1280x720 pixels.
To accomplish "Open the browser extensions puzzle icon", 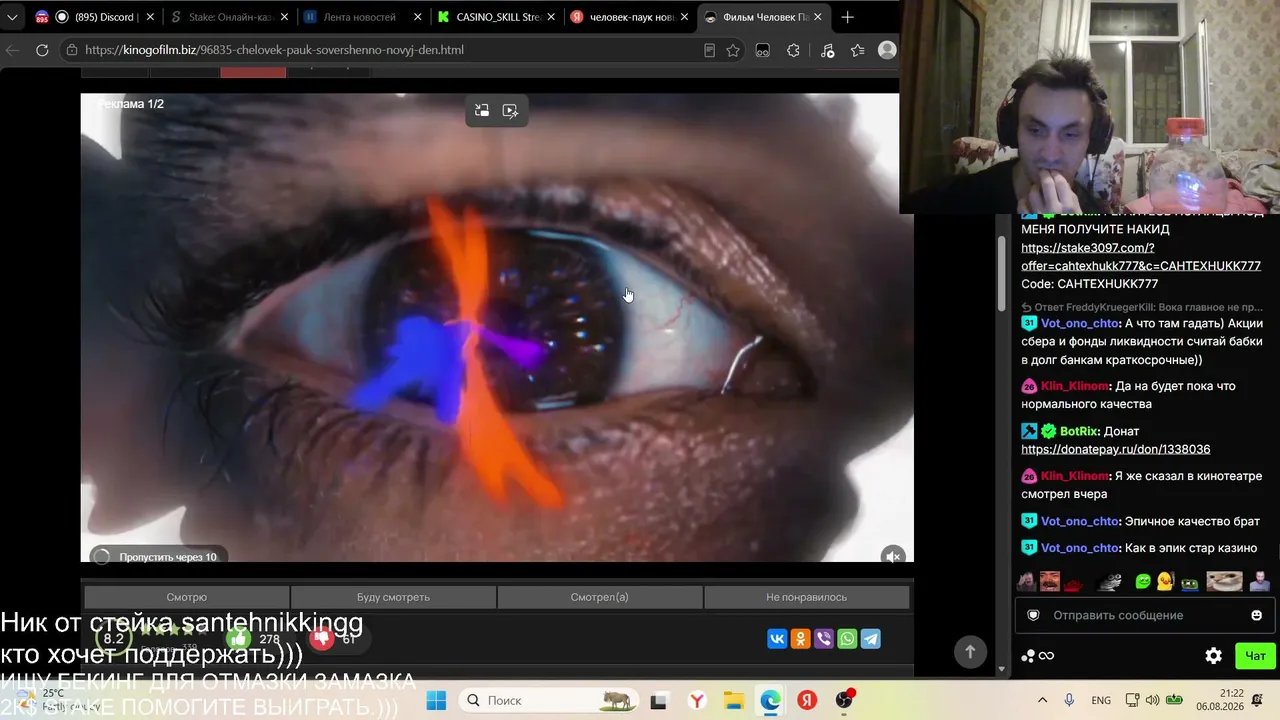I will 794,50.
